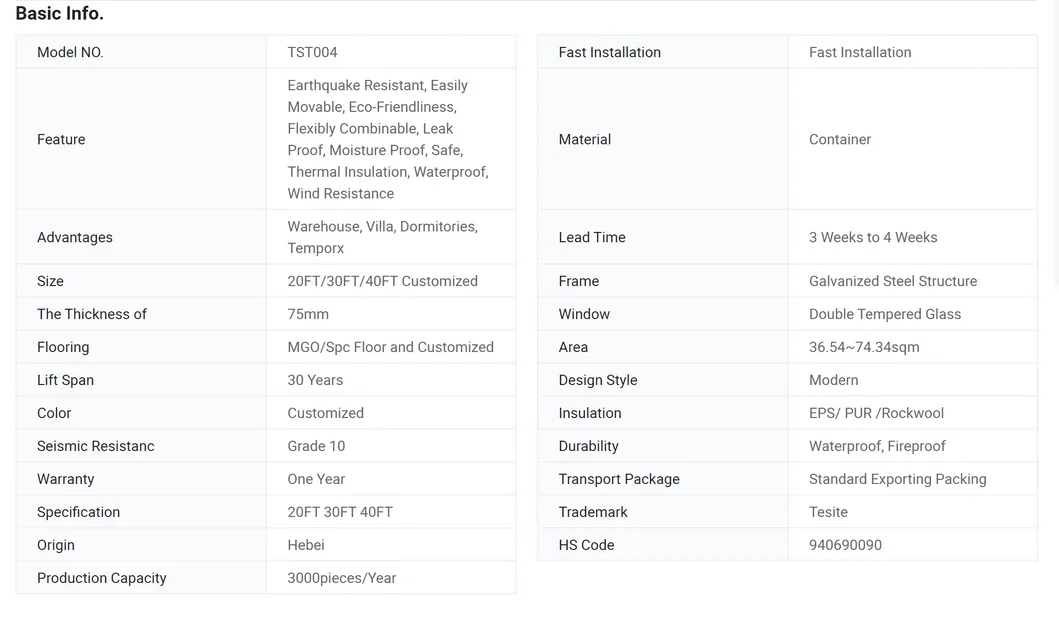
Task: Select the Hebei origin value
Action: pyautogui.click(x=306, y=545)
